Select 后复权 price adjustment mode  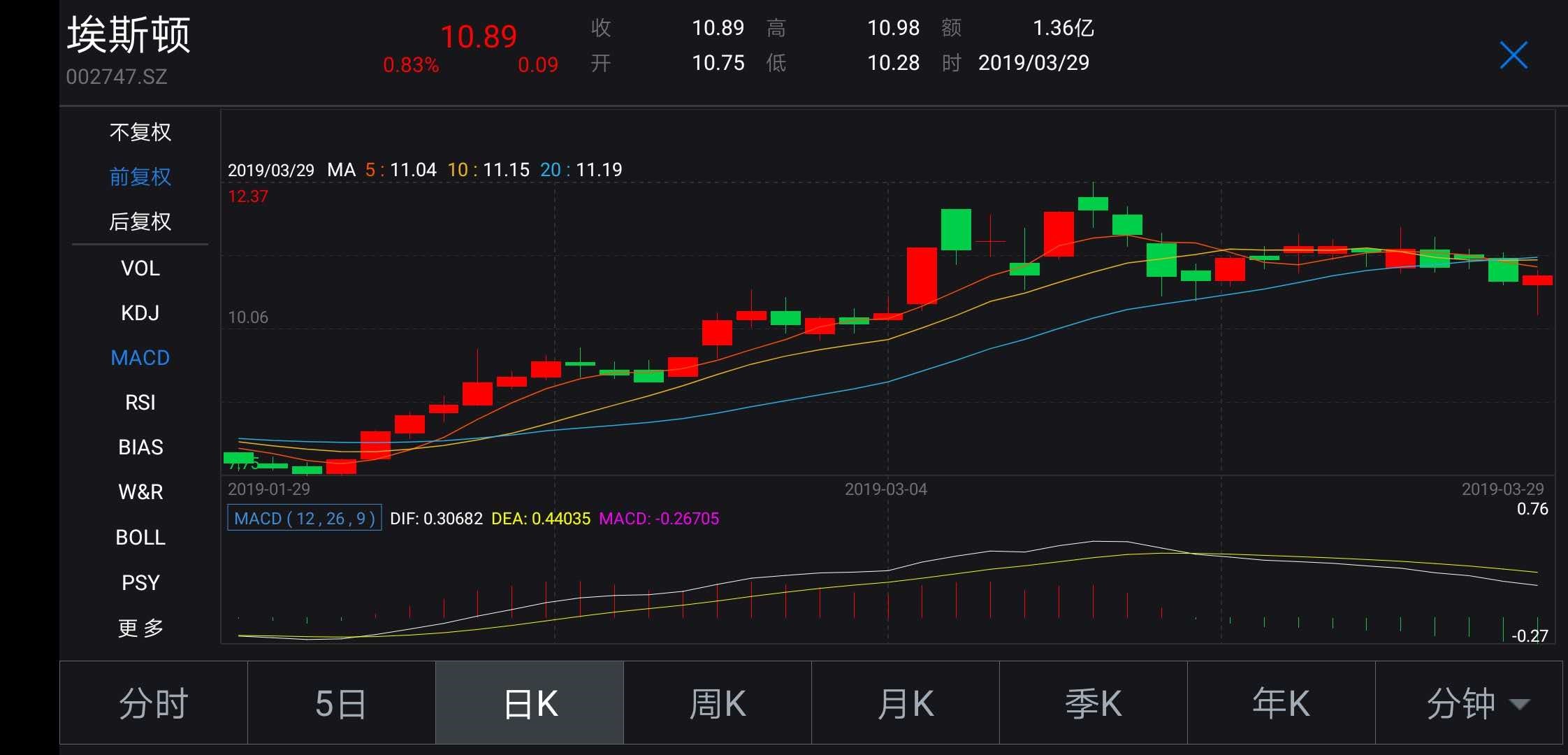pyautogui.click(x=140, y=222)
